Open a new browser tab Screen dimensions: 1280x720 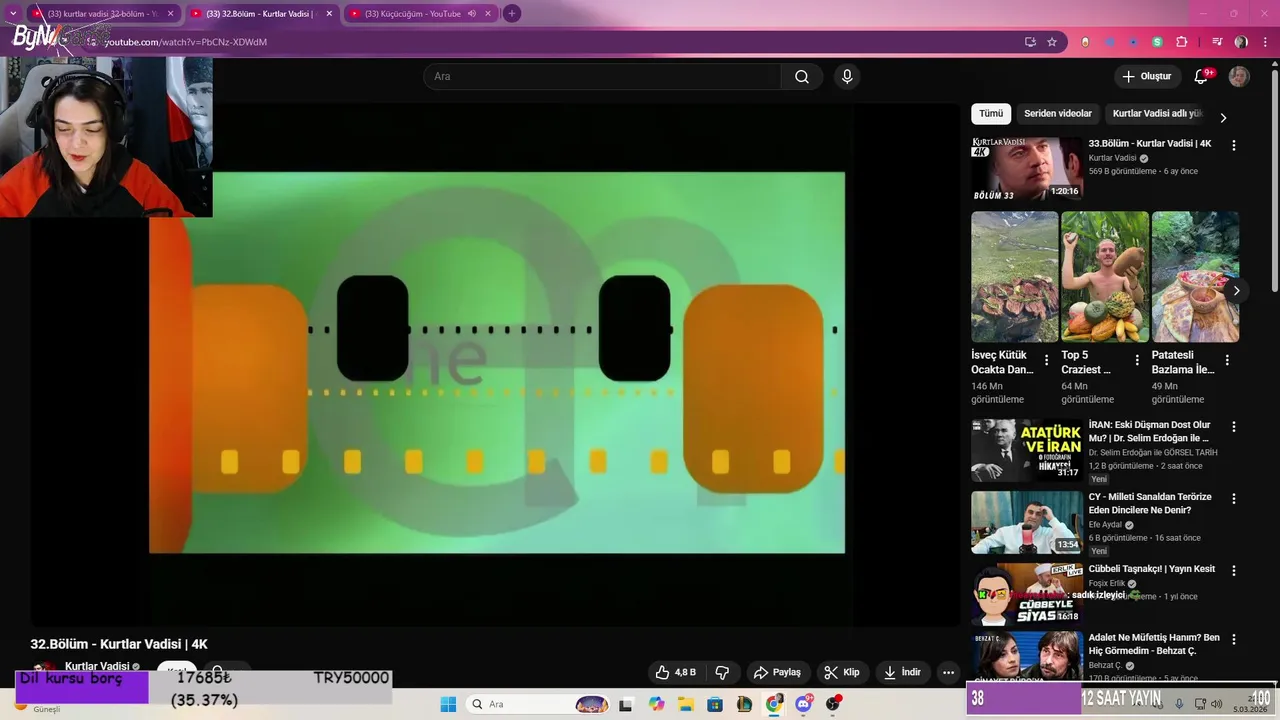coord(511,14)
